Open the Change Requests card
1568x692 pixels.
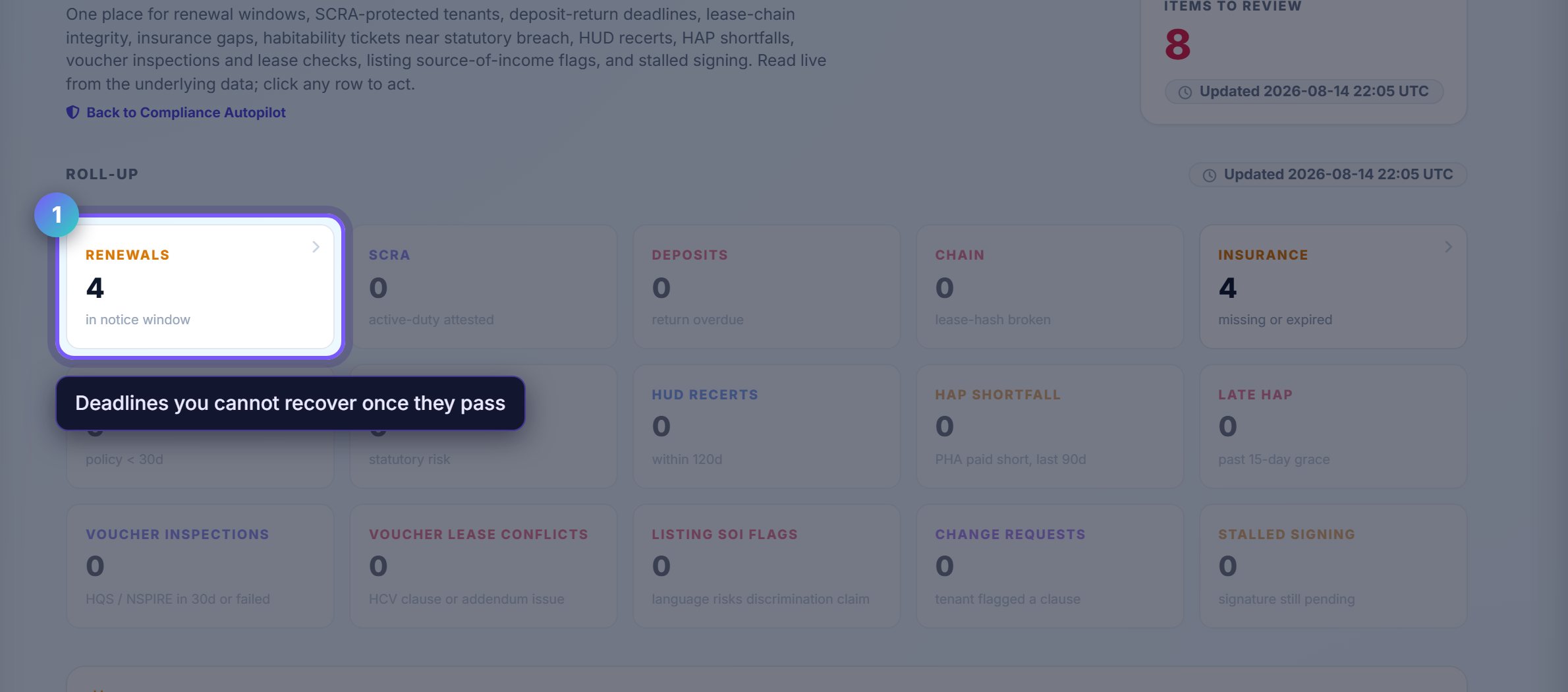click(1050, 566)
